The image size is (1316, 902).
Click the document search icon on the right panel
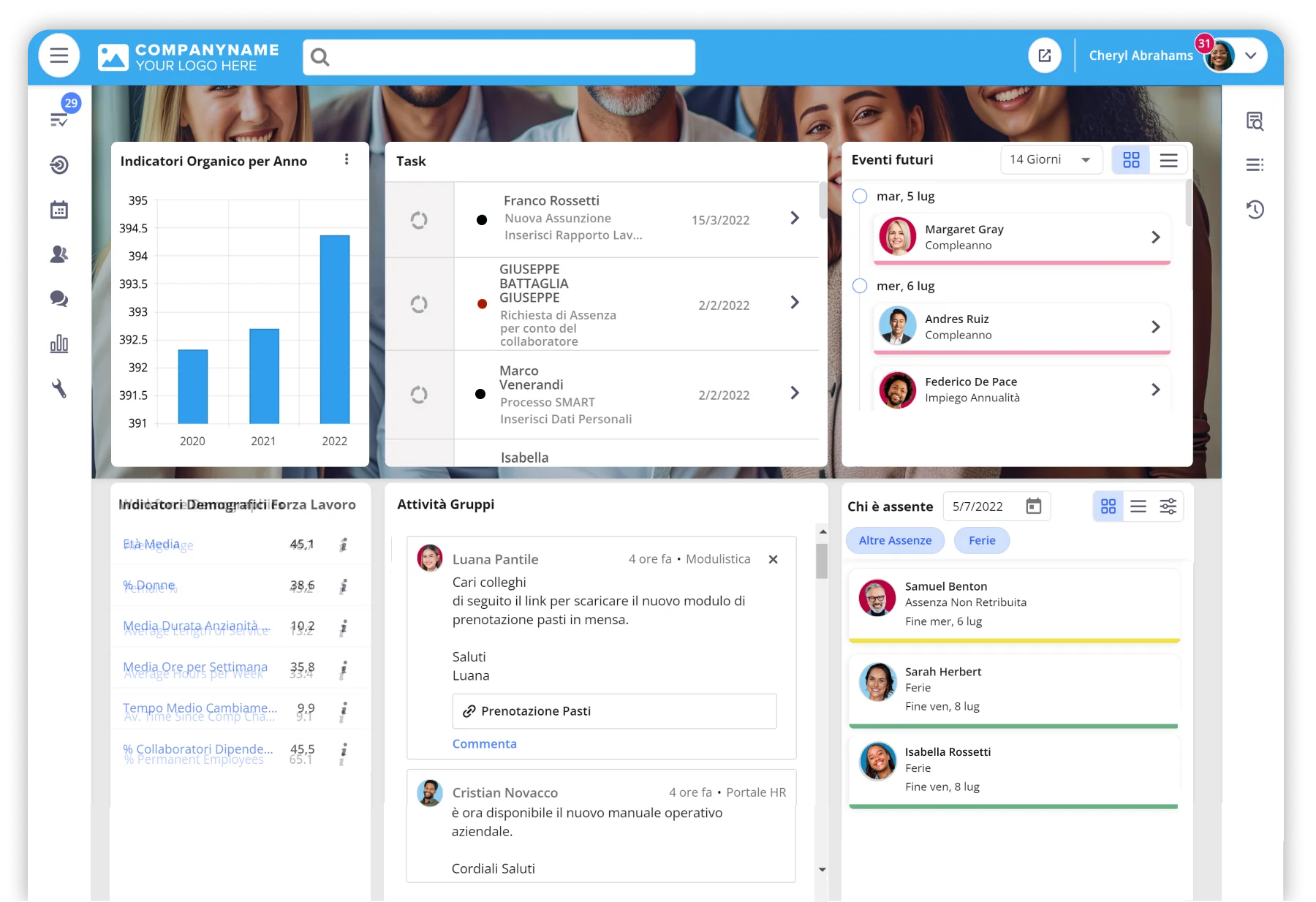[1255, 121]
